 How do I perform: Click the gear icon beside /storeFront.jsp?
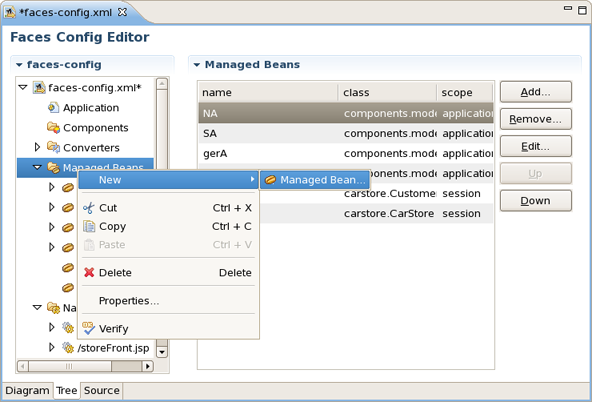click(68, 347)
